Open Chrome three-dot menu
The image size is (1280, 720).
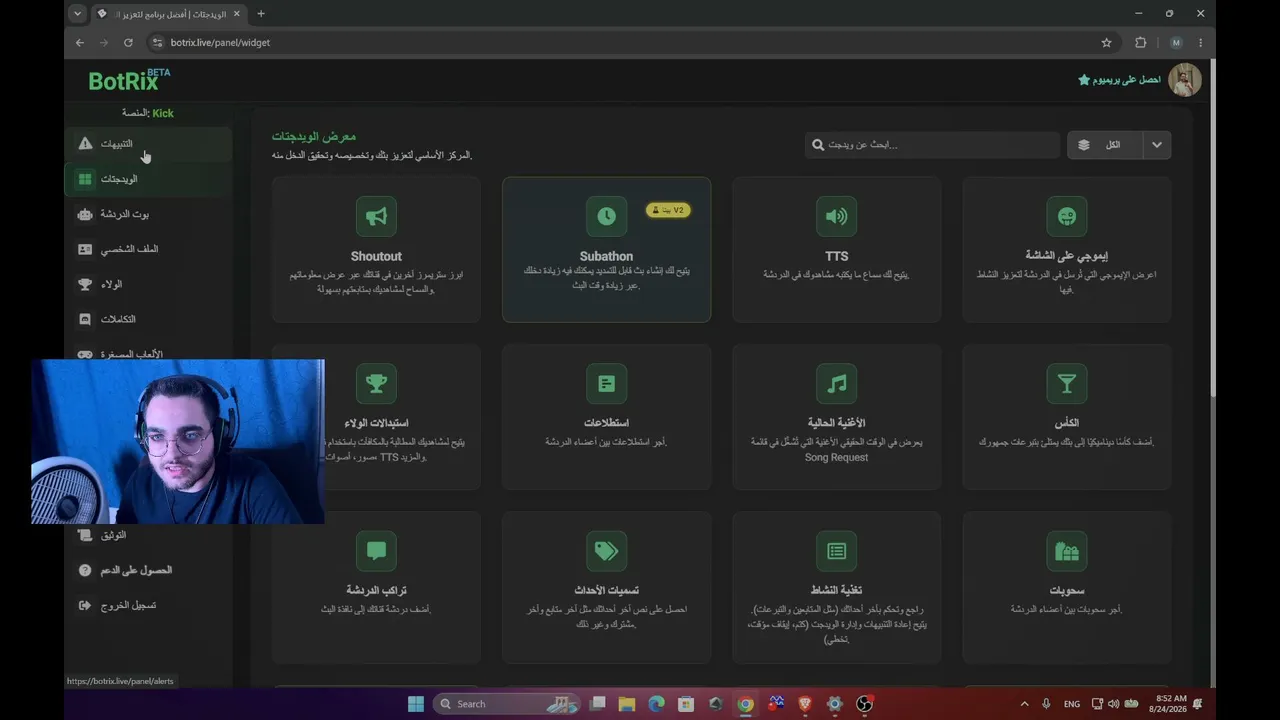pyautogui.click(x=1200, y=43)
